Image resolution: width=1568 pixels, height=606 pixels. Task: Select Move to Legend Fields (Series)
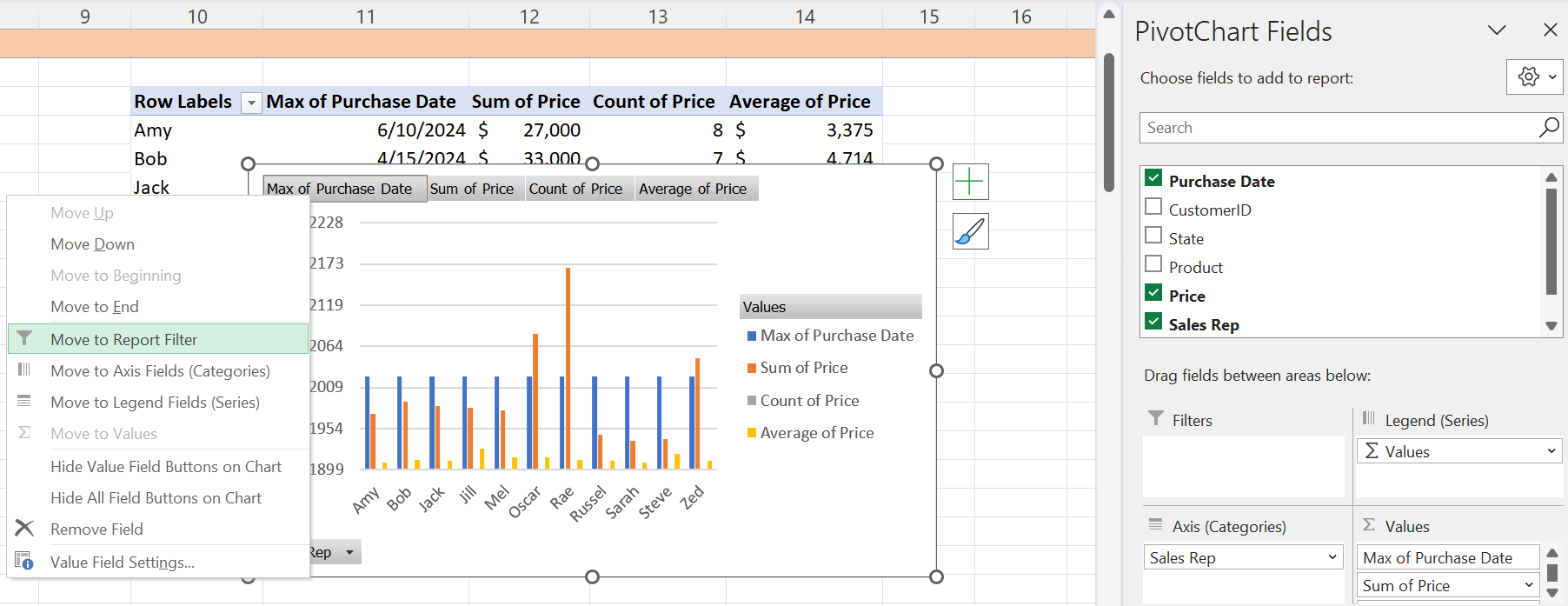tap(155, 403)
